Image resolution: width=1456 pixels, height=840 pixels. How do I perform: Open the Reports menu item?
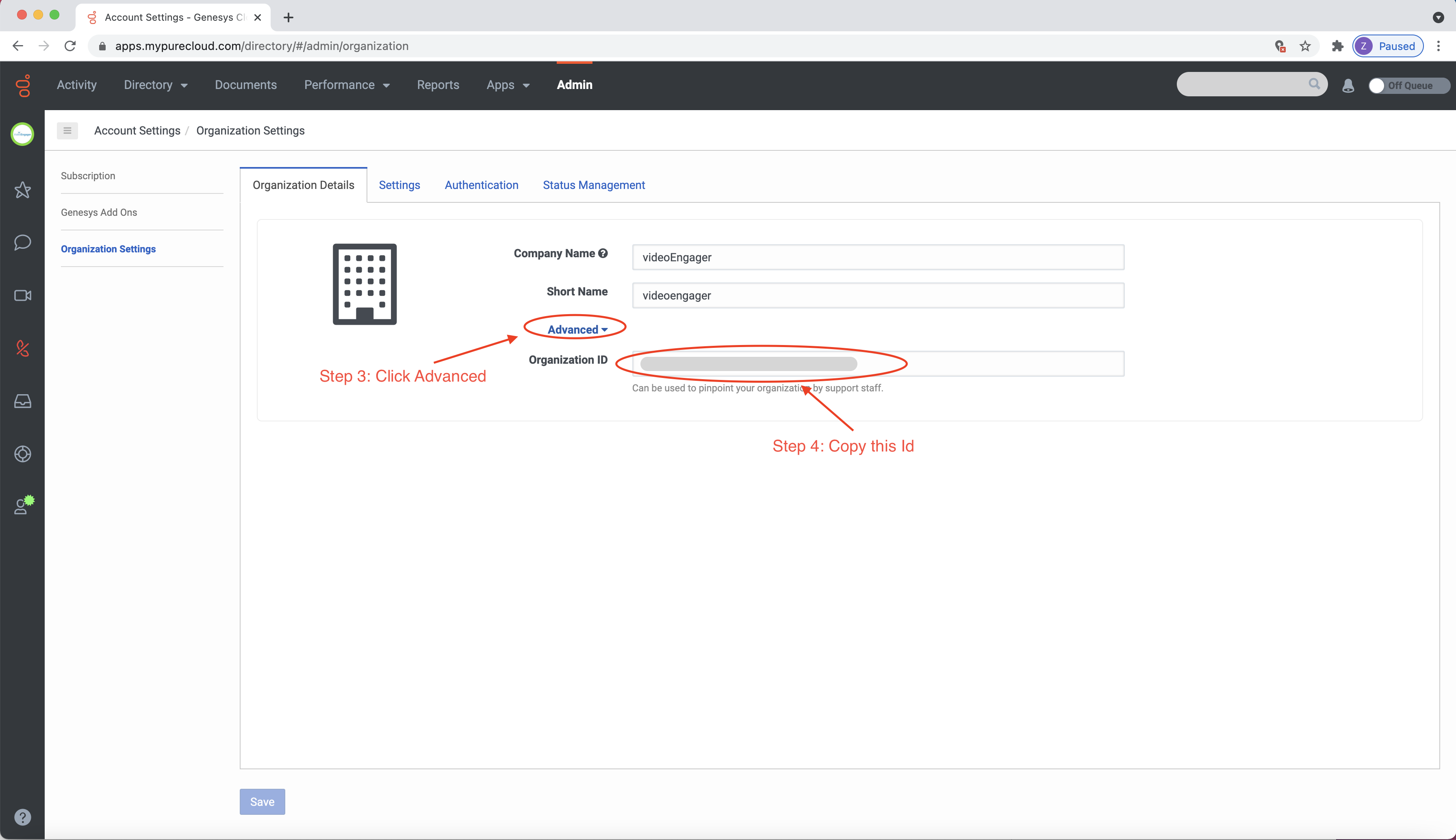438,85
